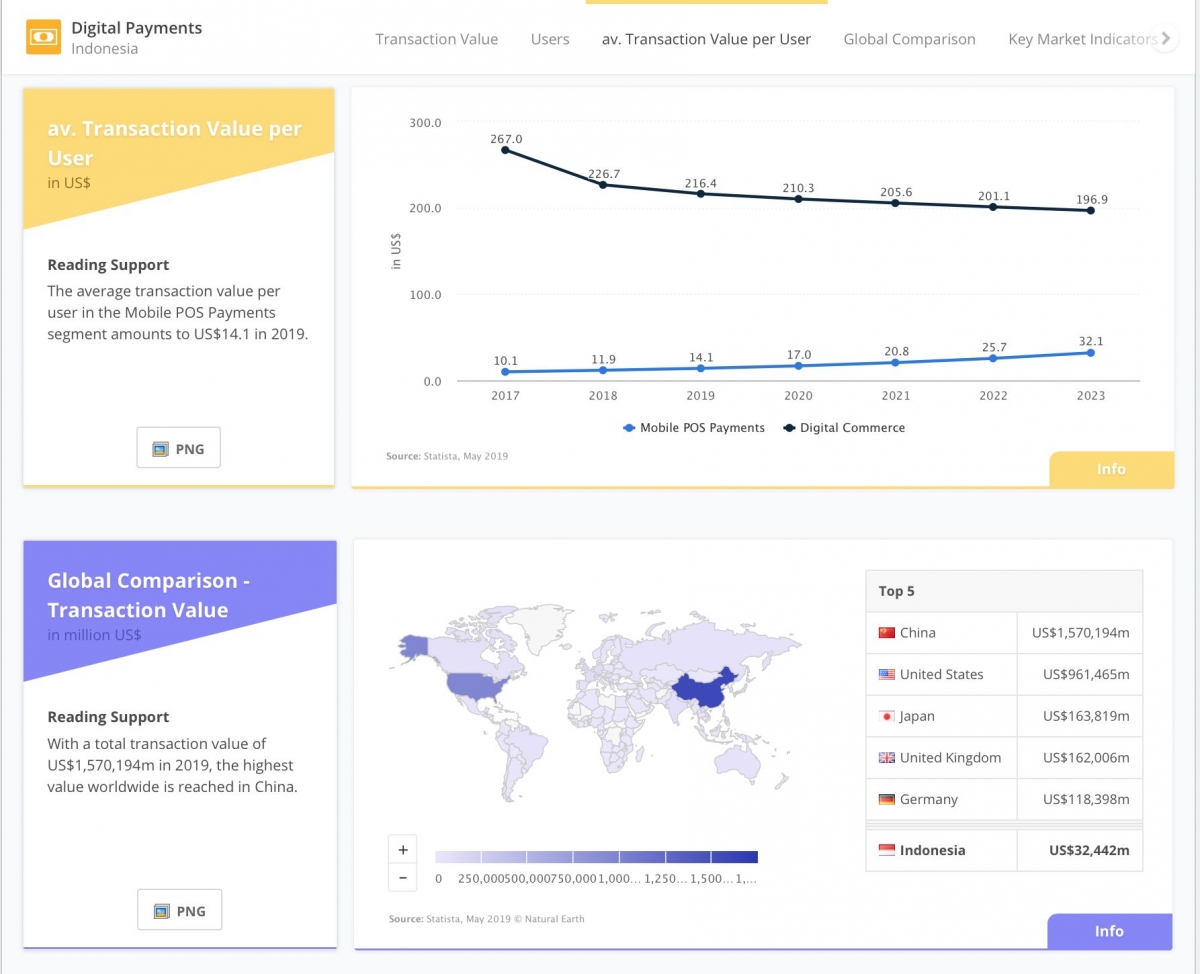This screenshot has height=974, width=1200.
Task: Open the purple Info button on map
Action: click(x=1109, y=931)
